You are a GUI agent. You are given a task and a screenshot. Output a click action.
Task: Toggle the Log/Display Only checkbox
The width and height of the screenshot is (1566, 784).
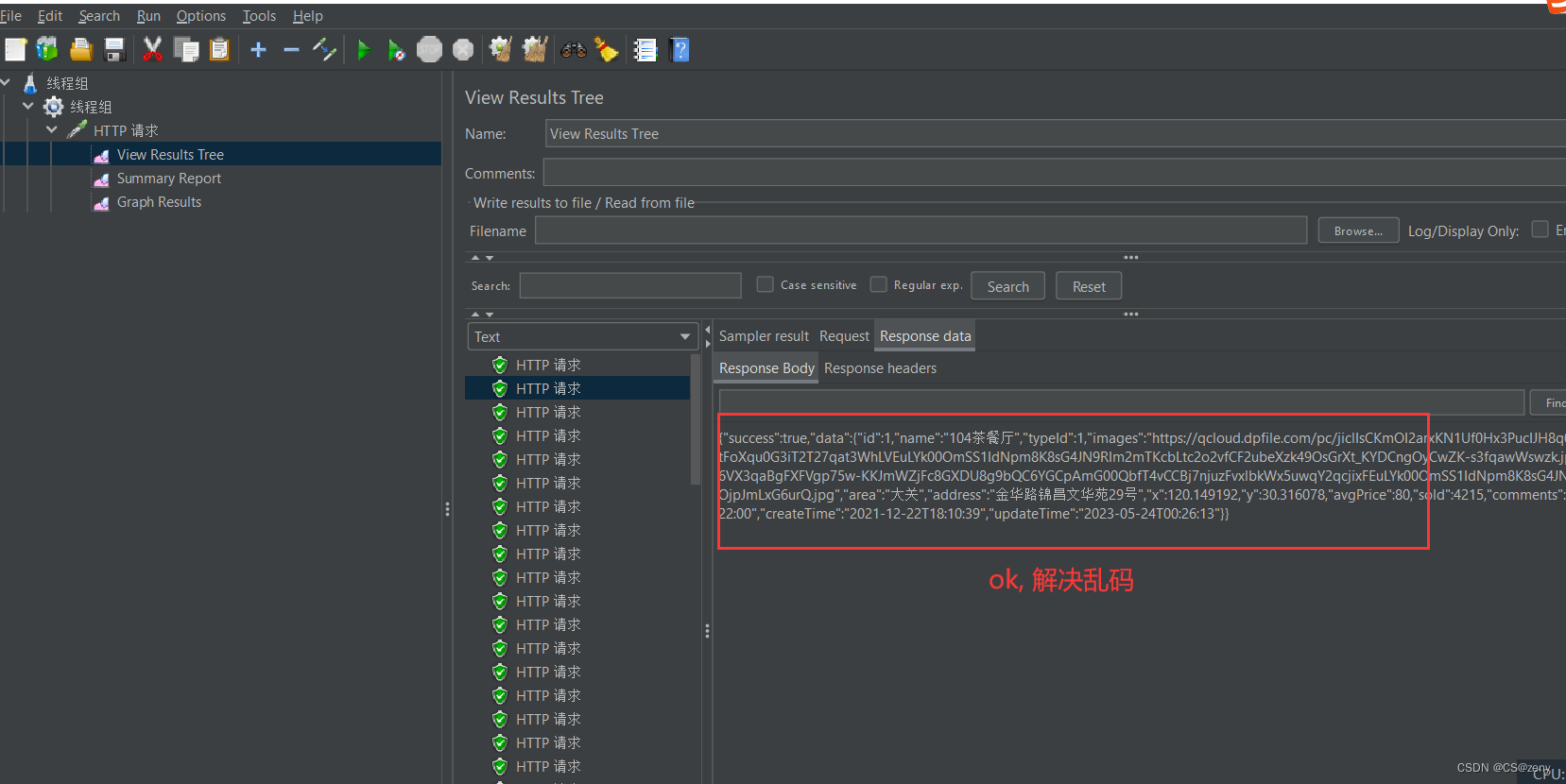point(1540,230)
